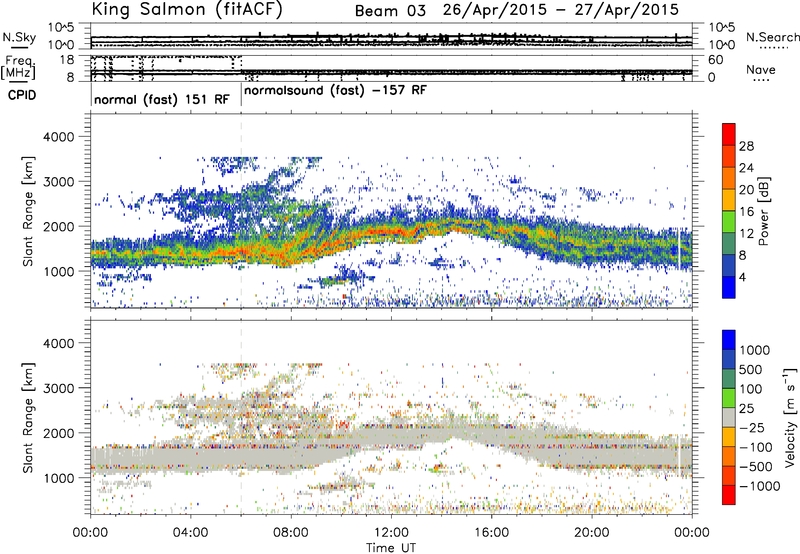Click Slant Range label of velocity panel
The width and height of the screenshot is (800, 554).
28,418
